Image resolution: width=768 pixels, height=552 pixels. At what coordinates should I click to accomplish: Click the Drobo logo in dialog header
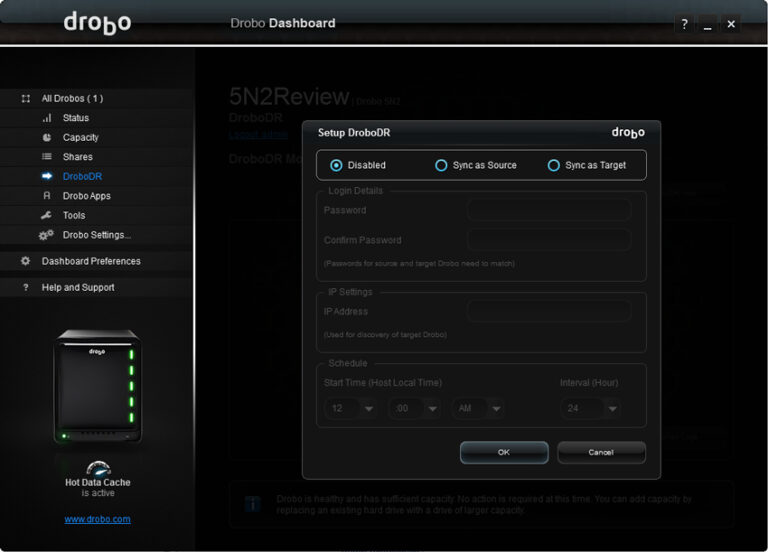(x=628, y=133)
